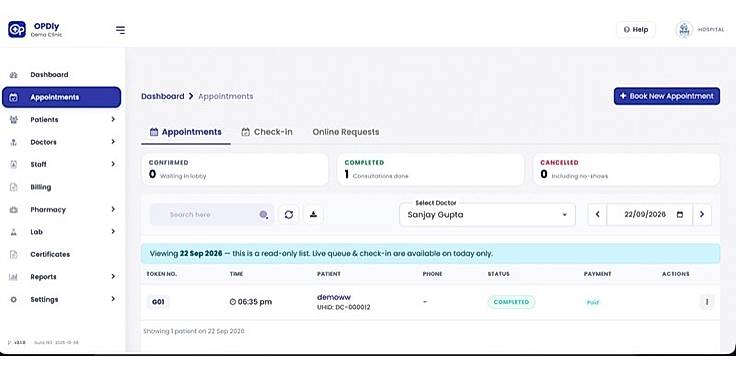Click the Doctors sidebar icon

pos(14,142)
